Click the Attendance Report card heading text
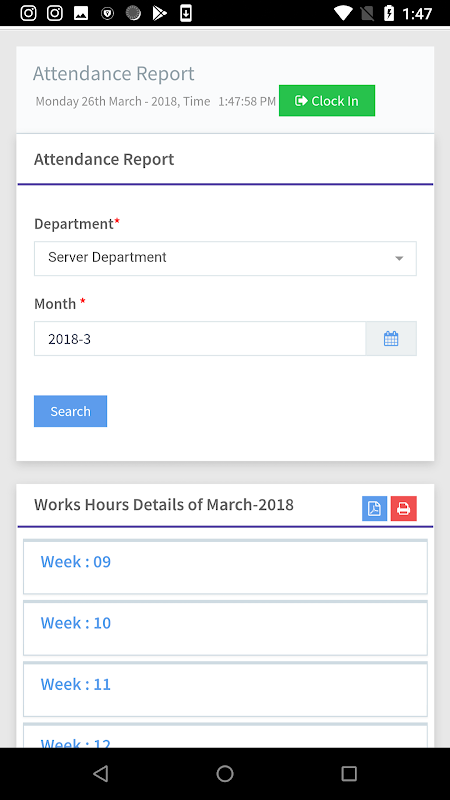Screen dimensions: 450x800 [104, 159]
